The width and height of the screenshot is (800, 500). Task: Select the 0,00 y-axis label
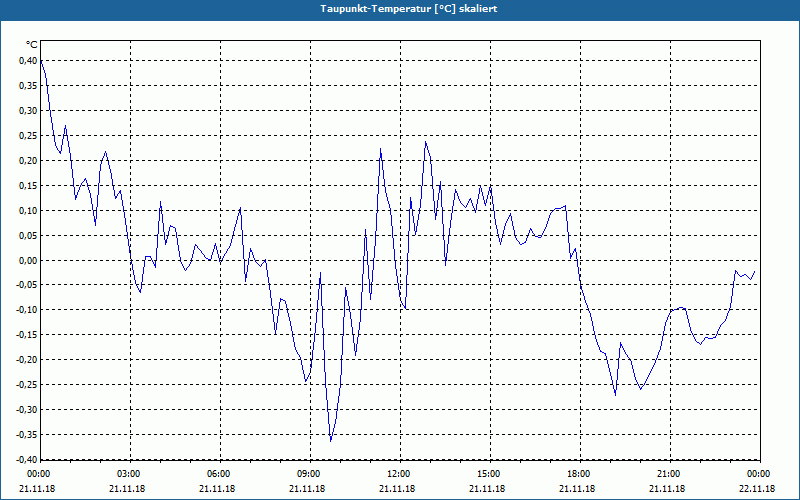[28, 261]
